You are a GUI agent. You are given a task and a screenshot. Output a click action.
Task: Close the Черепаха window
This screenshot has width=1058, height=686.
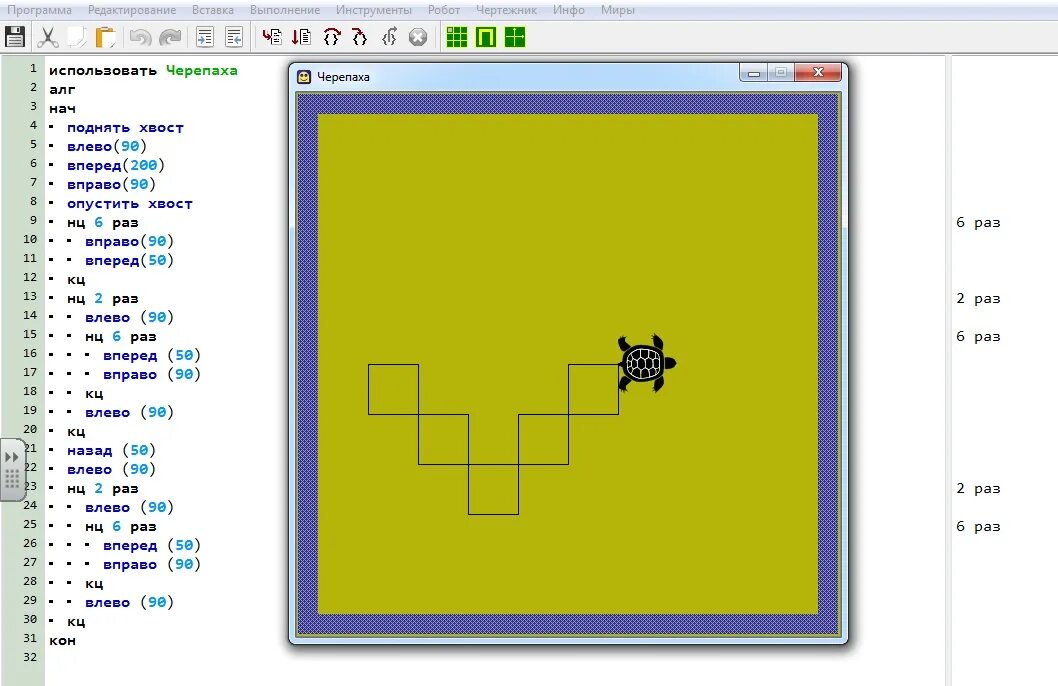(x=818, y=72)
